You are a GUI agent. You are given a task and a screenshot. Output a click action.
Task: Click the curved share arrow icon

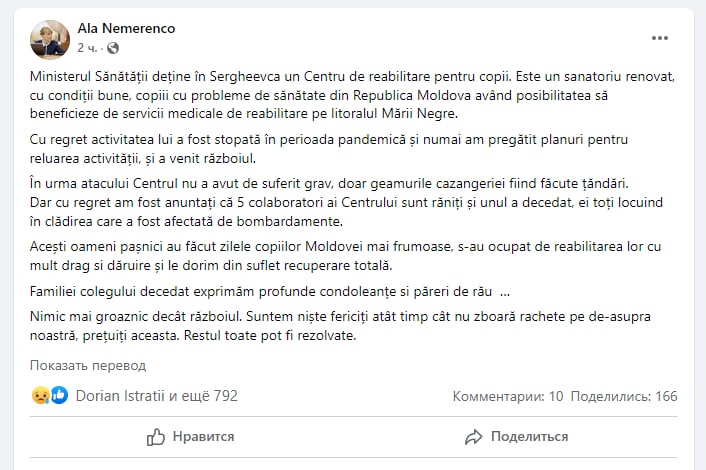click(x=474, y=436)
